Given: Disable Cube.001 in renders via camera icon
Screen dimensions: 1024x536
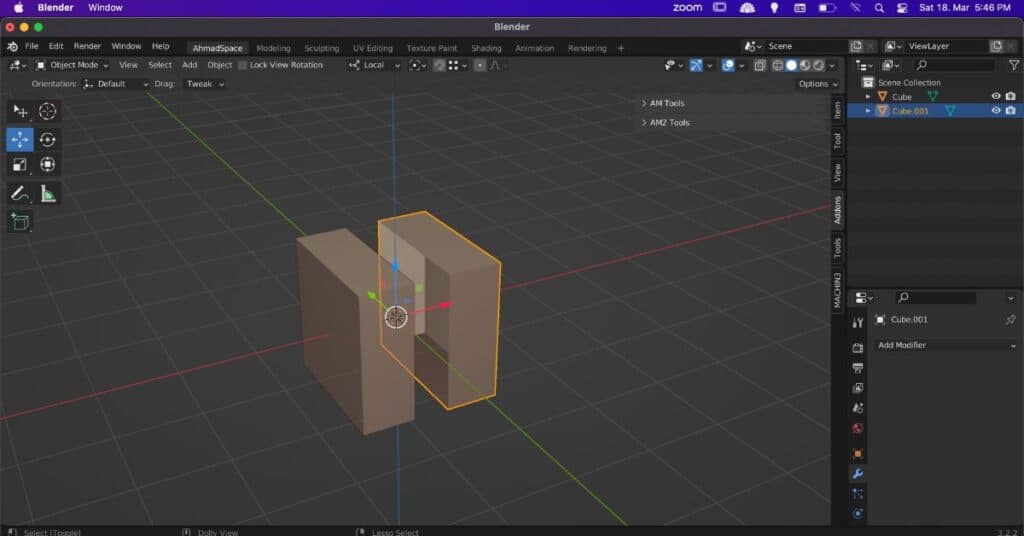Looking at the screenshot, I should click(1010, 111).
